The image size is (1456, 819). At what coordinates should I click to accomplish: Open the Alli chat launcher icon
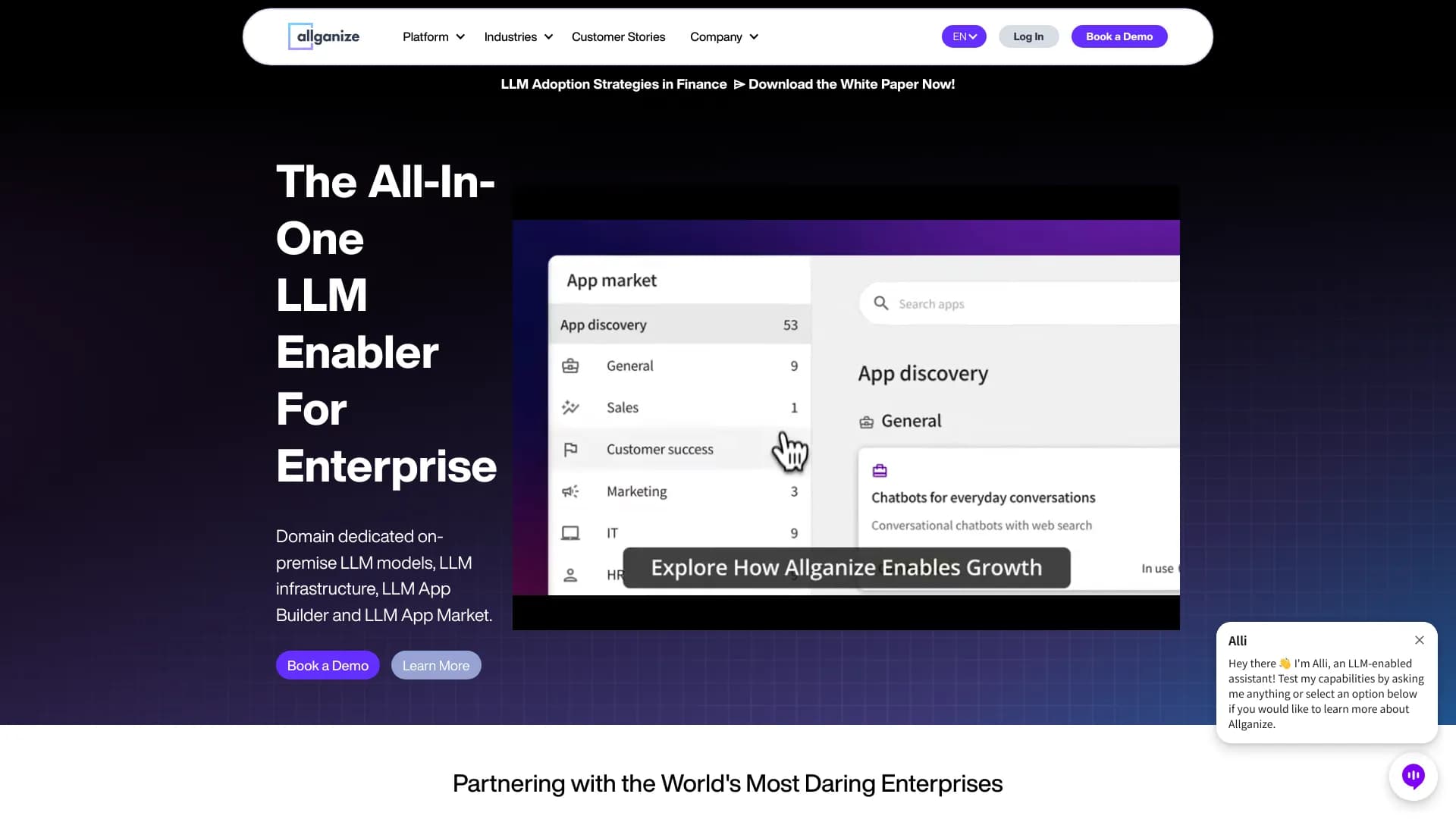tap(1414, 776)
